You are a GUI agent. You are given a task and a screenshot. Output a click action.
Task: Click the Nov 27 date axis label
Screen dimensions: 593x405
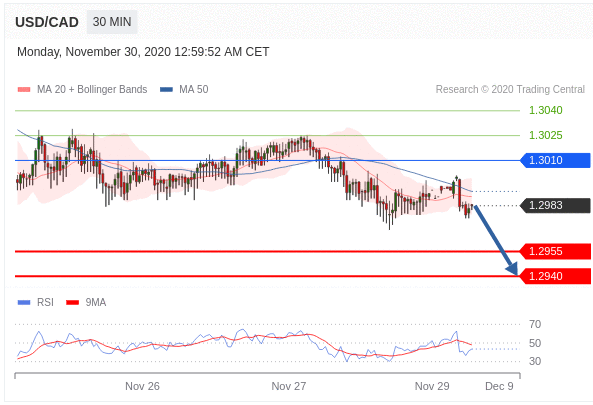(289, 386)
